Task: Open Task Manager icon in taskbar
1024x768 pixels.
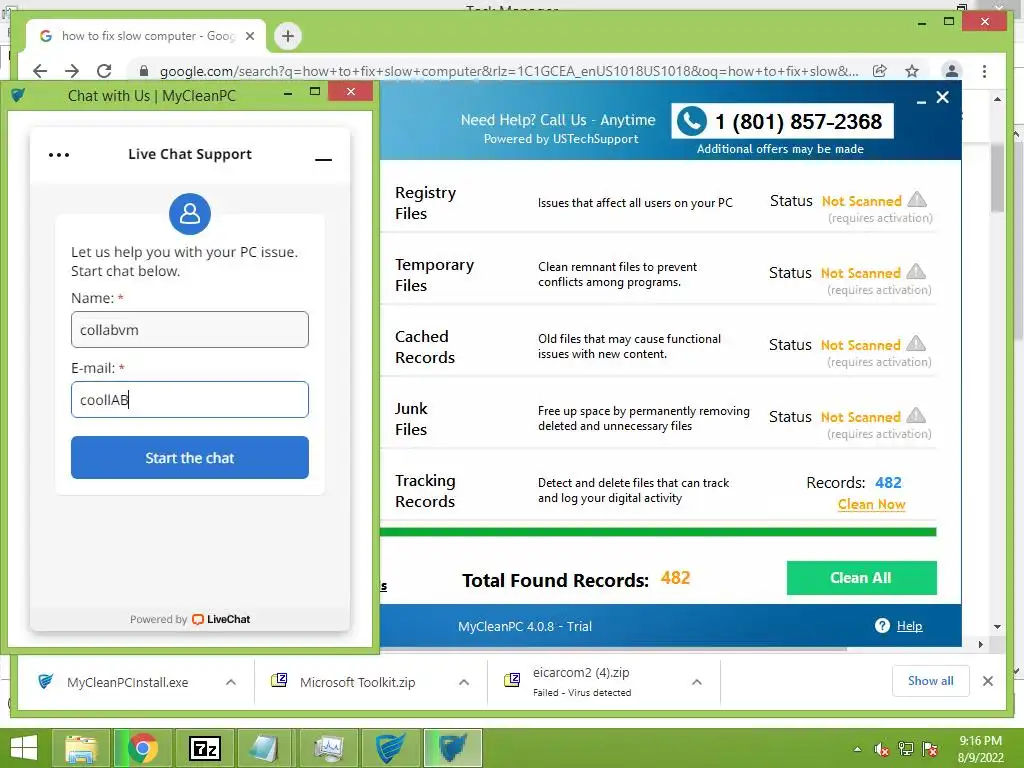Action: (328, 748)
